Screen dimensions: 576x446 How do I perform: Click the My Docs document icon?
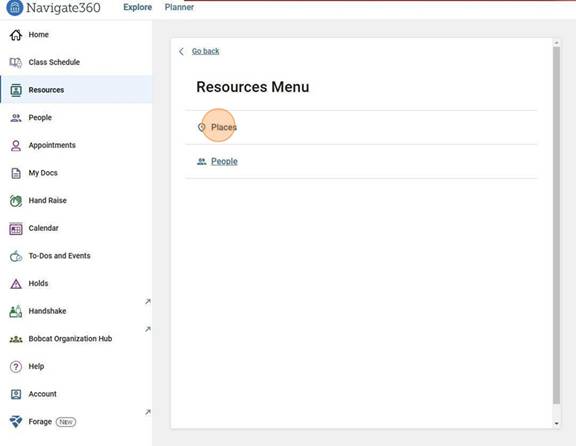click(x=16, y=173)
